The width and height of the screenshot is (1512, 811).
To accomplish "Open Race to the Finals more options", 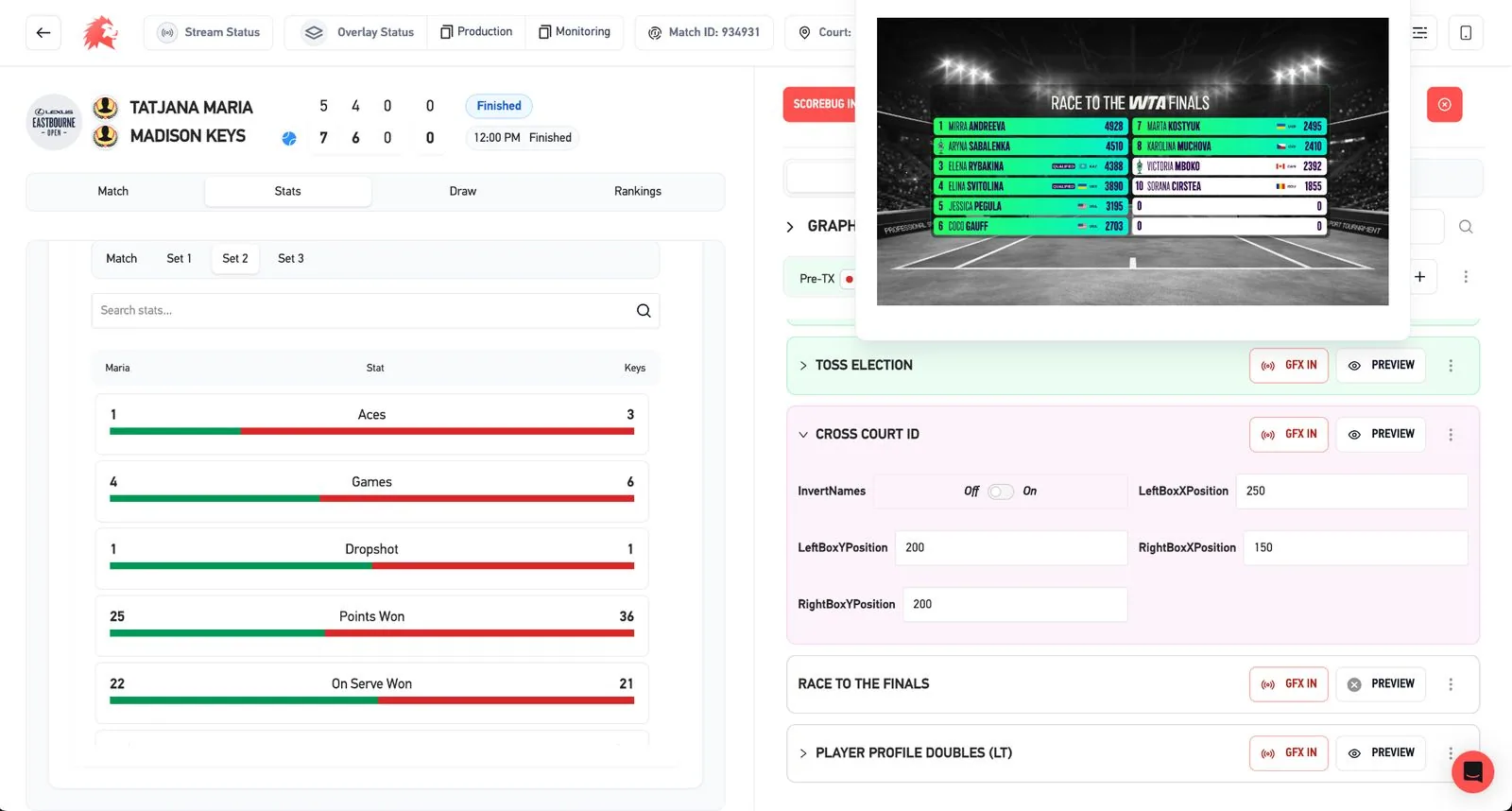I will coord(1451,684).
